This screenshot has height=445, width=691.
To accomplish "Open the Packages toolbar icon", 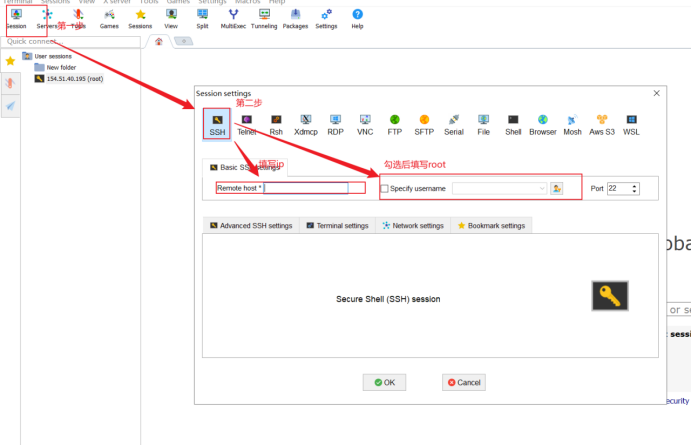I will coord(295,18).
